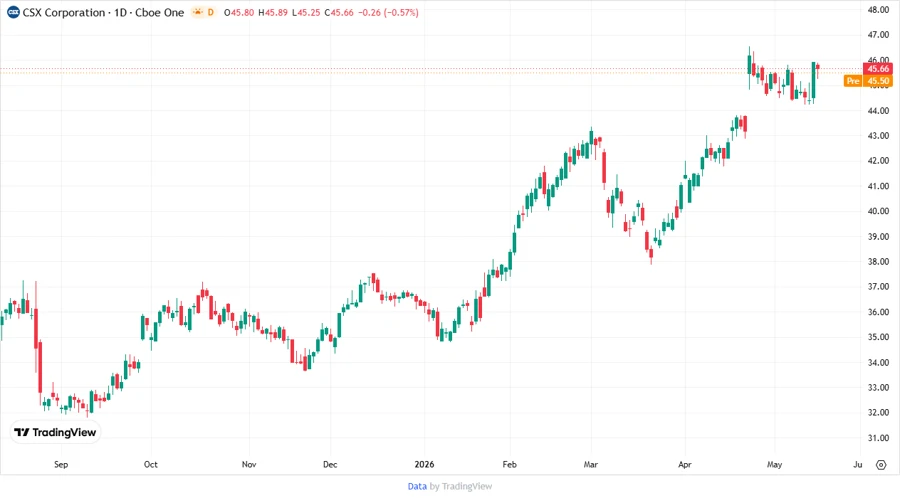Click the 37.00 price axis label
The image size is (900, 498).
tap(878, 287)
